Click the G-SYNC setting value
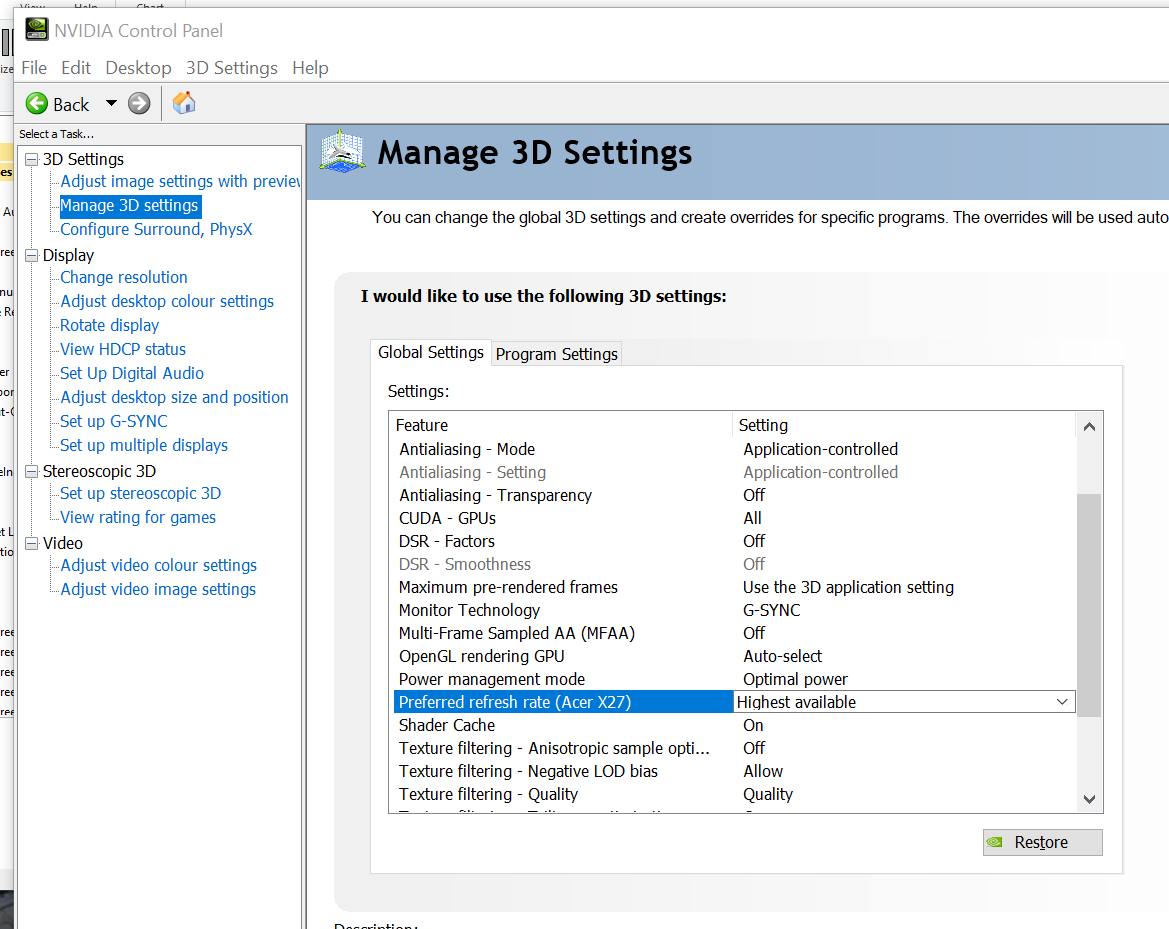Image resolution: width=1169 pixels, height=929 pixels. click(772, 610)
